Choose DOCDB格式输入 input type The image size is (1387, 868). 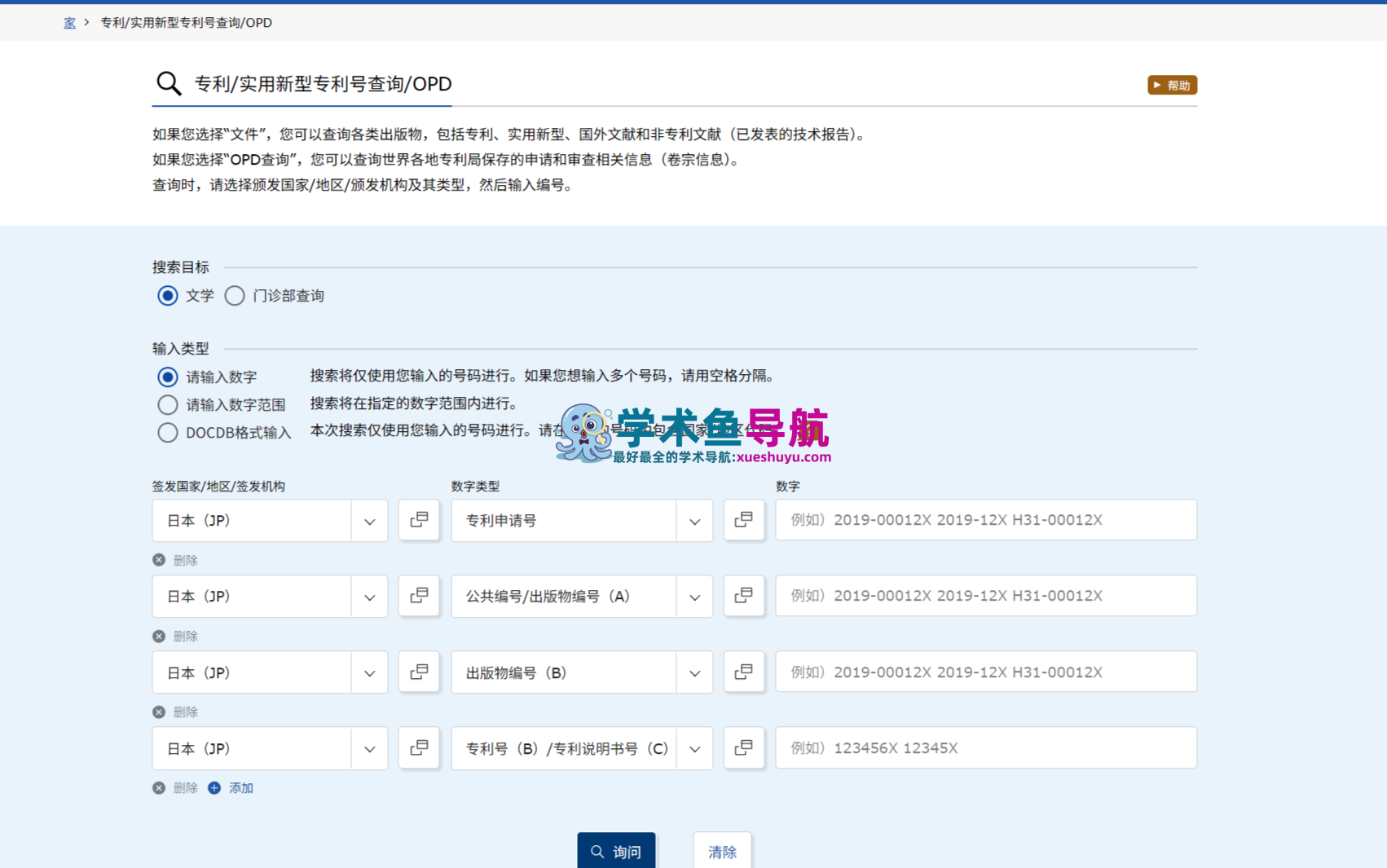168,432
